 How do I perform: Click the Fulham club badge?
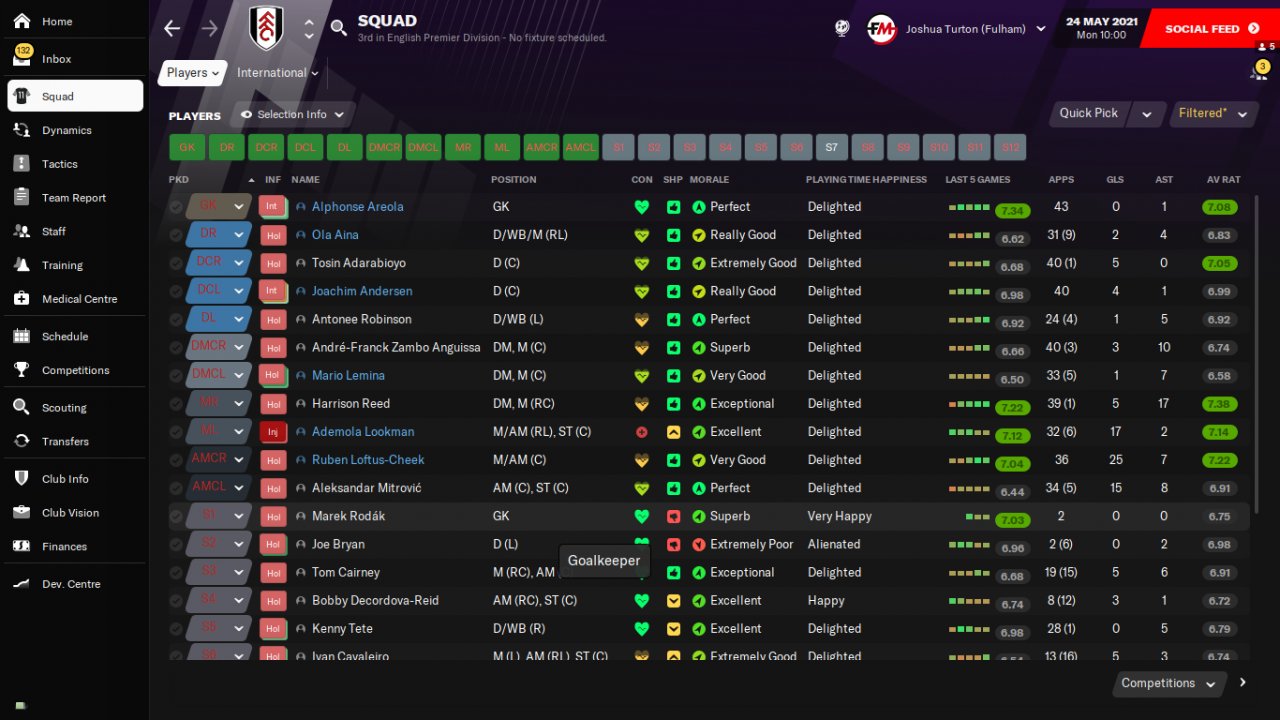click(267, 28)
